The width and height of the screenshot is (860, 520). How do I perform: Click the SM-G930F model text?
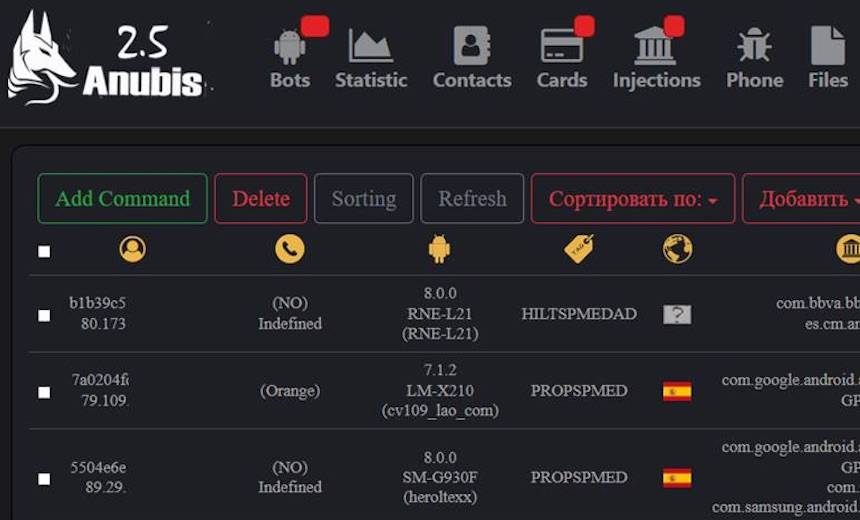click(440, 477)
